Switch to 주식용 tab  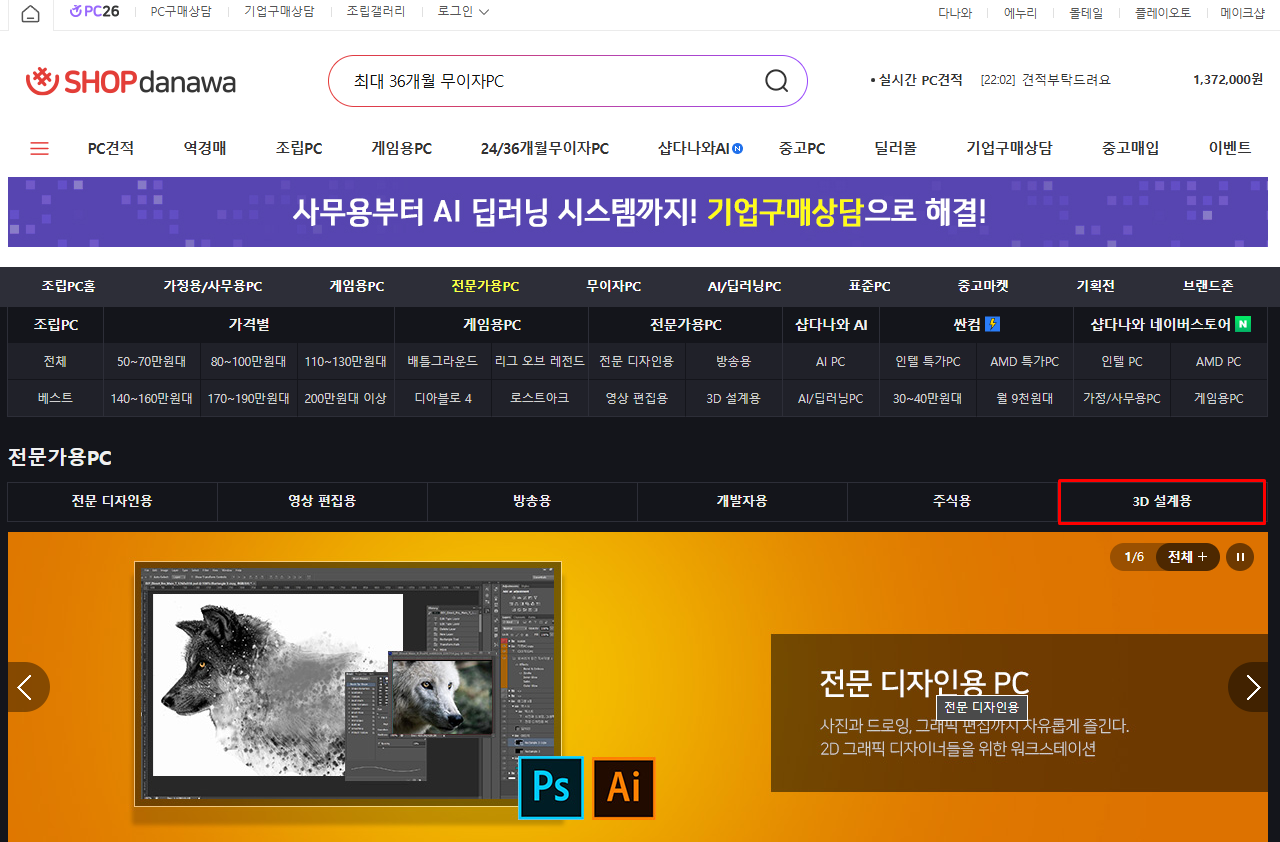[x=952, y=502]
